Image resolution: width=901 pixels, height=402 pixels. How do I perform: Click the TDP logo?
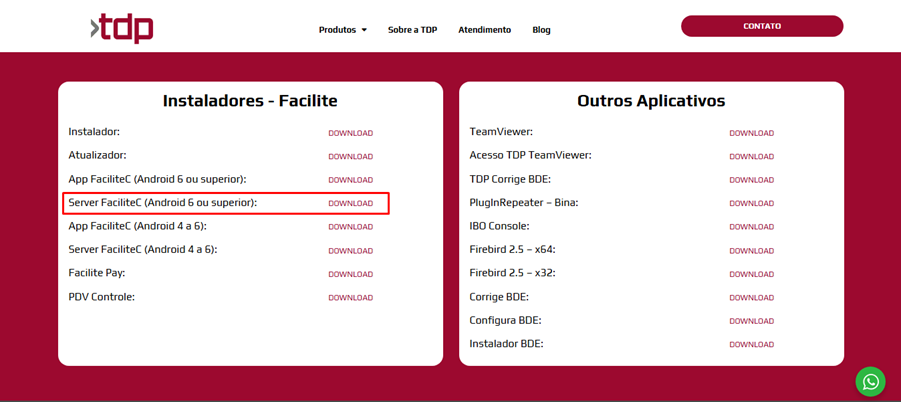122,28
